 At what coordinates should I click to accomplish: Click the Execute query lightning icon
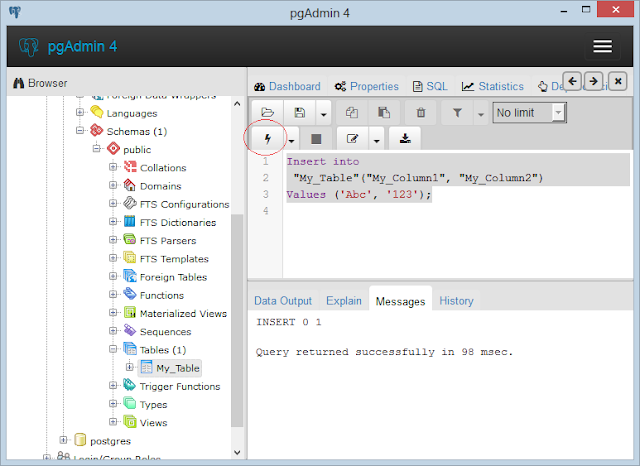pyautogui.click(x=267, y=139)
